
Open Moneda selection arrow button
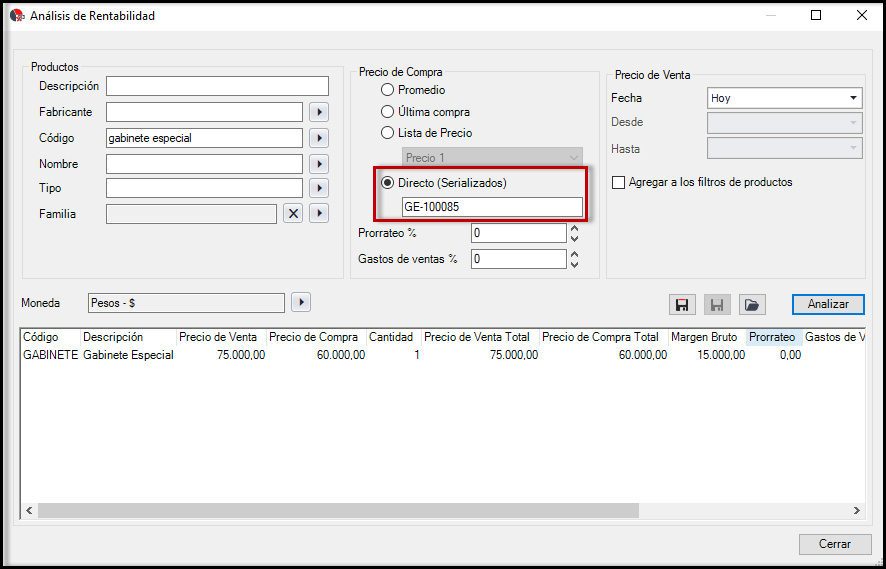pos(301,302)
